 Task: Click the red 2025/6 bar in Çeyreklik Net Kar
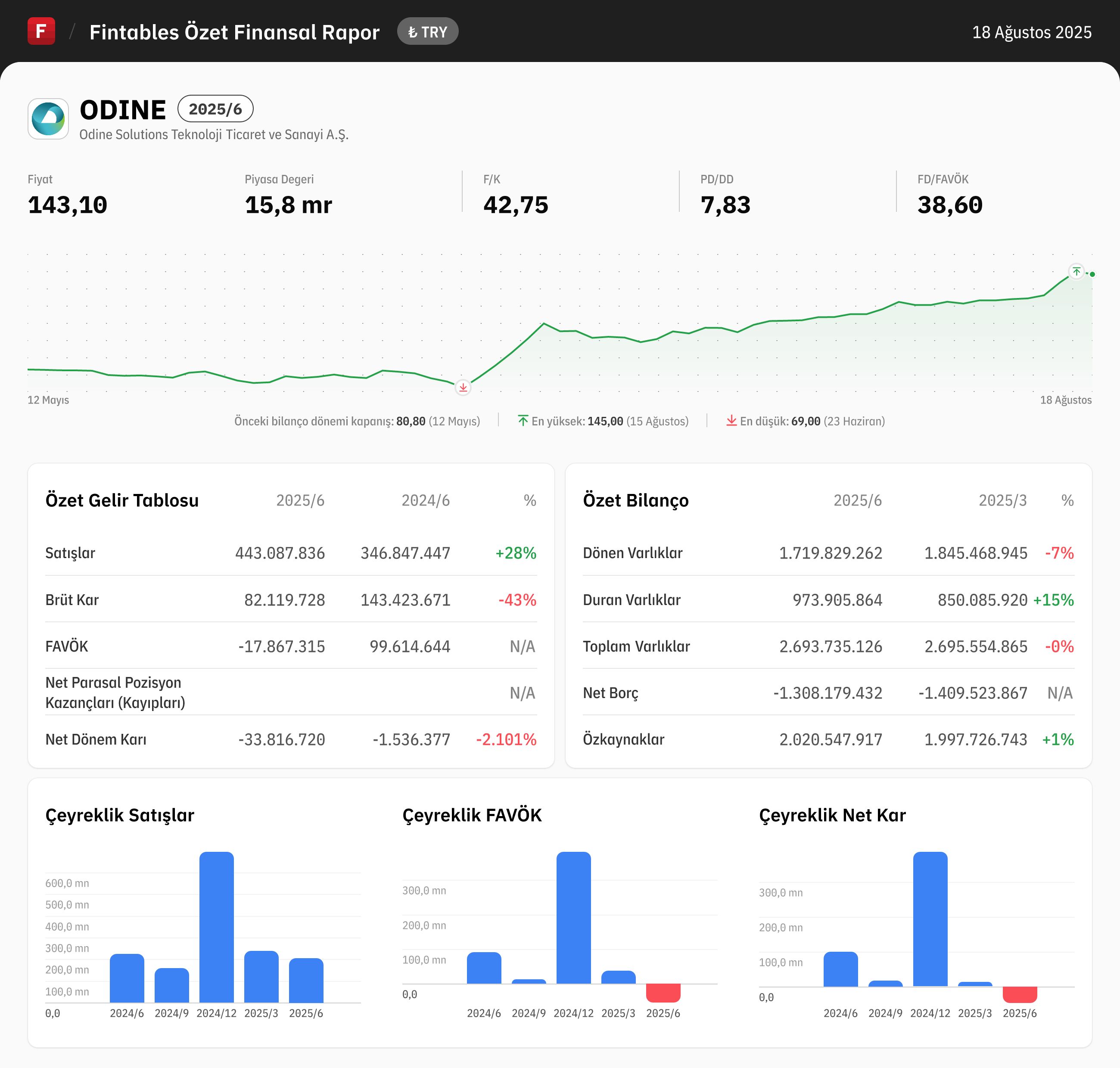click(x=1019, y=994)
